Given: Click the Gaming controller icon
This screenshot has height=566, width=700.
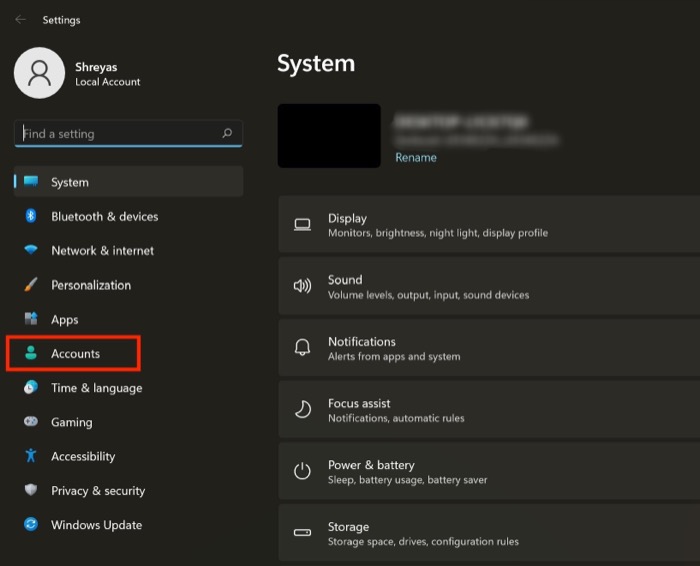Looking at the screenshot, I should (x=31, y=421).
